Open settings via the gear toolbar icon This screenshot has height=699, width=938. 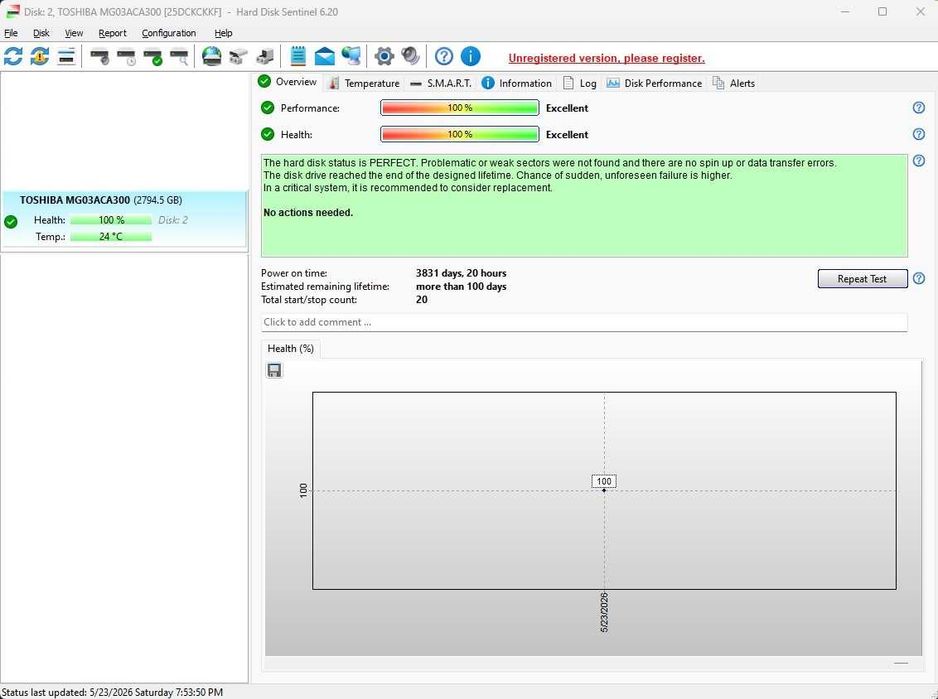click(x=384, y=56)
